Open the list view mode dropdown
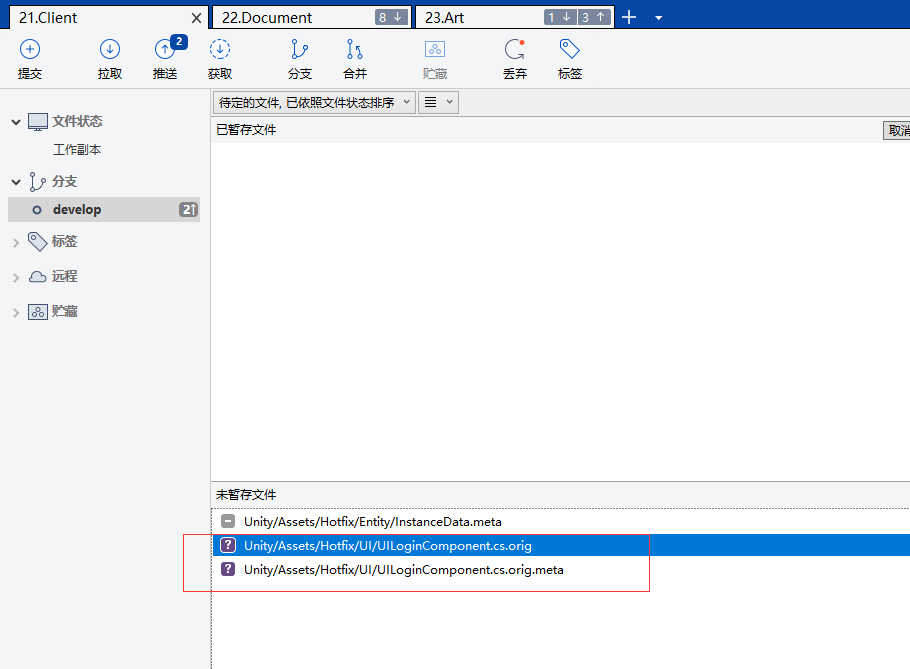910x669 pixels. [x=438, y=103]
